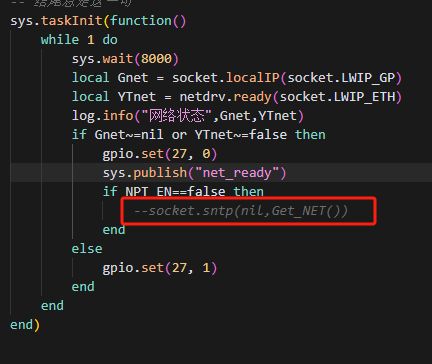Click the 'else' keyword
The image size is (432, 364).
pyautogui.click(x=87, y=249)
